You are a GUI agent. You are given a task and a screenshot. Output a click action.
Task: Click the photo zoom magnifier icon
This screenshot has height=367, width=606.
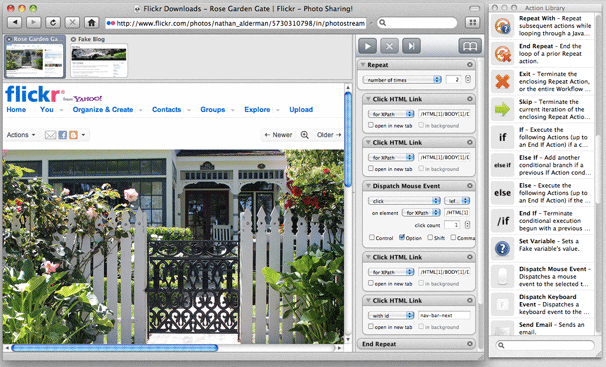pos(305,135)
